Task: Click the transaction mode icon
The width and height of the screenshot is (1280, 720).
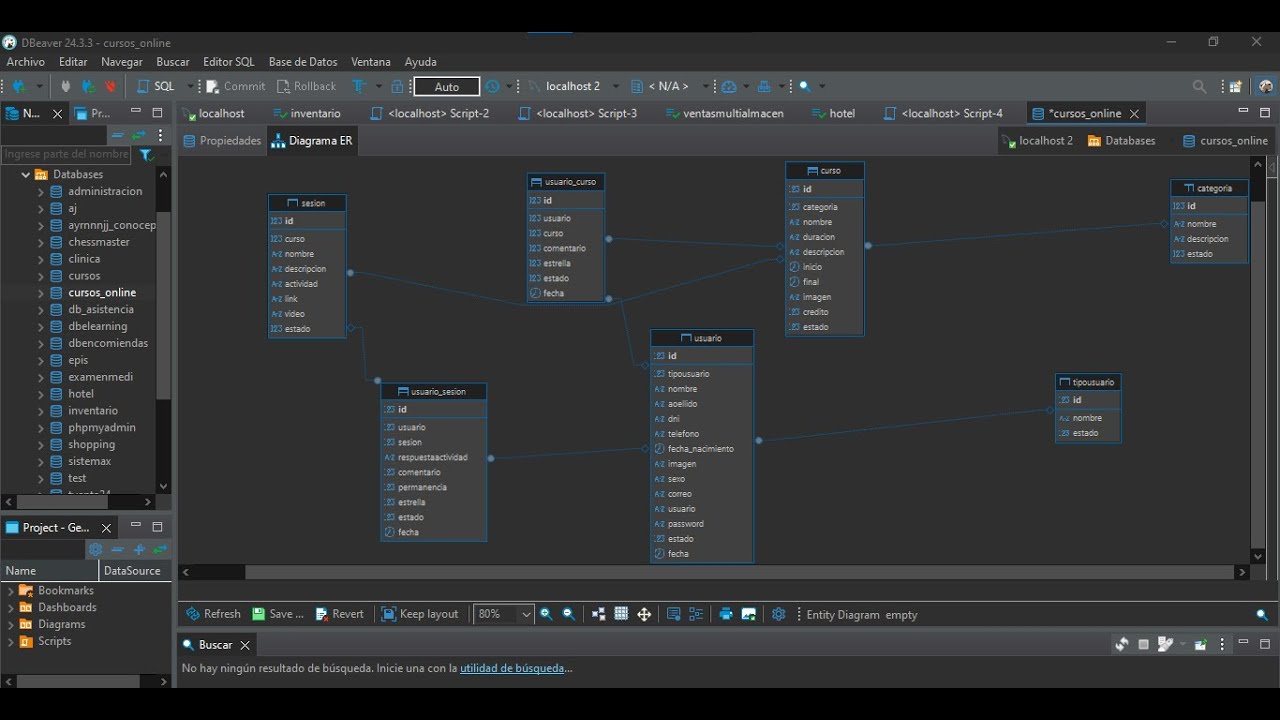Action: 359,86
